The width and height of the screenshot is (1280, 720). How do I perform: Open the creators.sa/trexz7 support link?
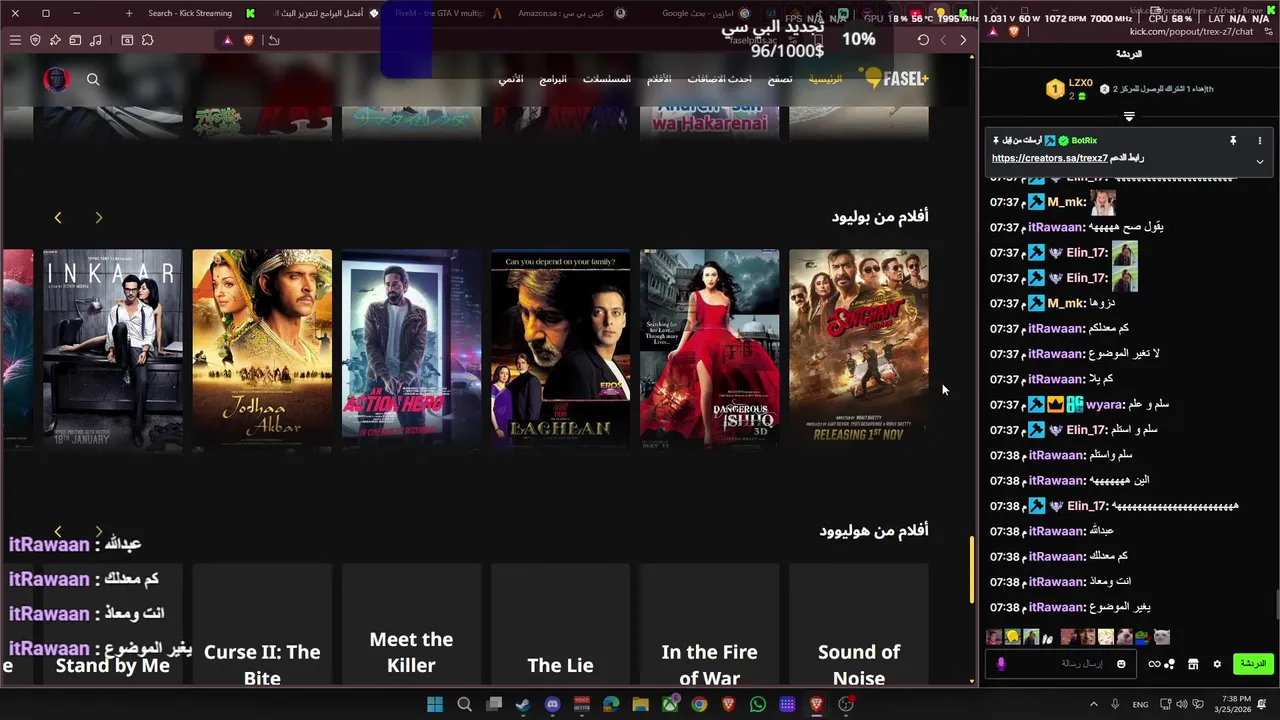coord(1050,158)
